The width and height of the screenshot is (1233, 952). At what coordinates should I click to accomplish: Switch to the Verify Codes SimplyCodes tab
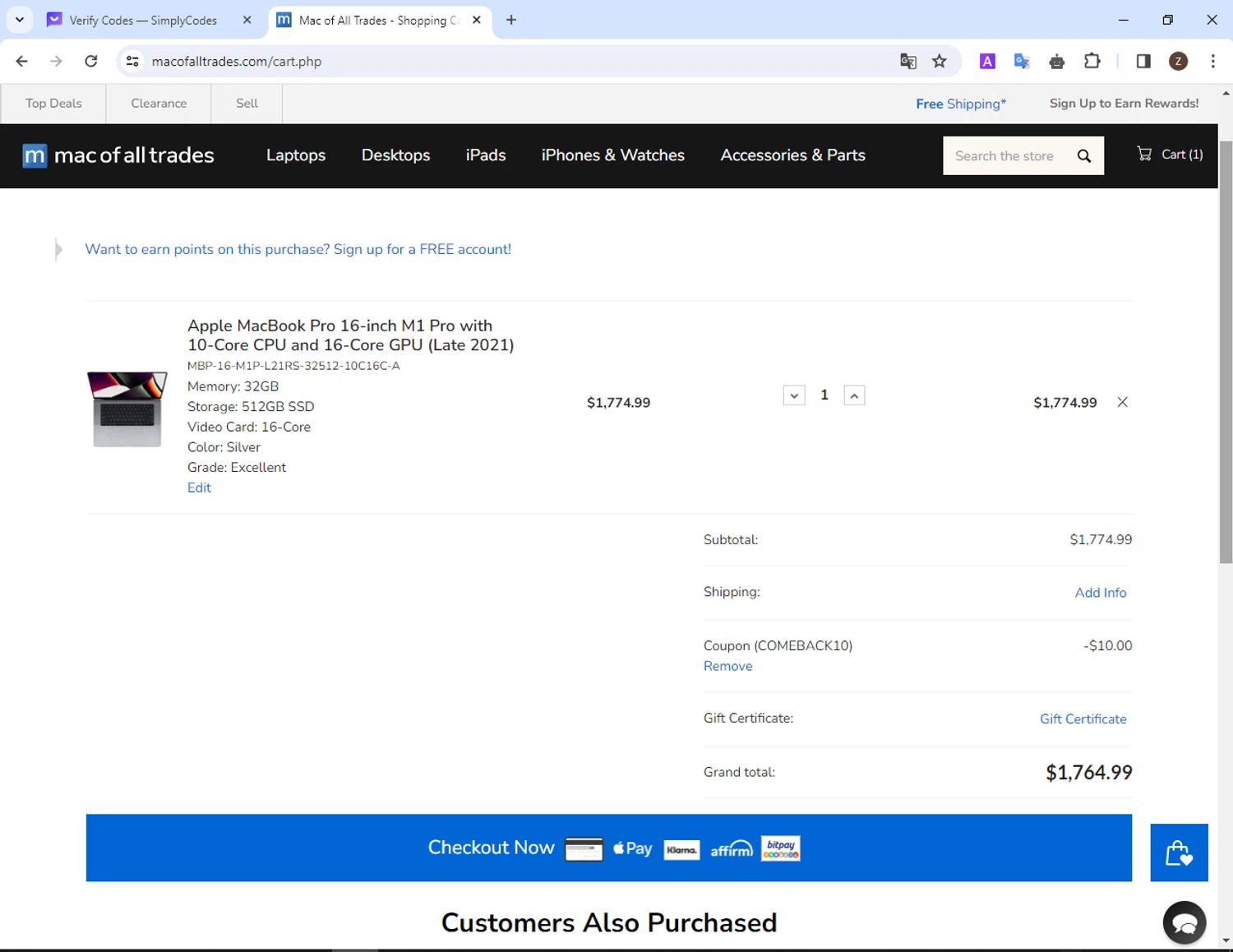pos(143,20)
